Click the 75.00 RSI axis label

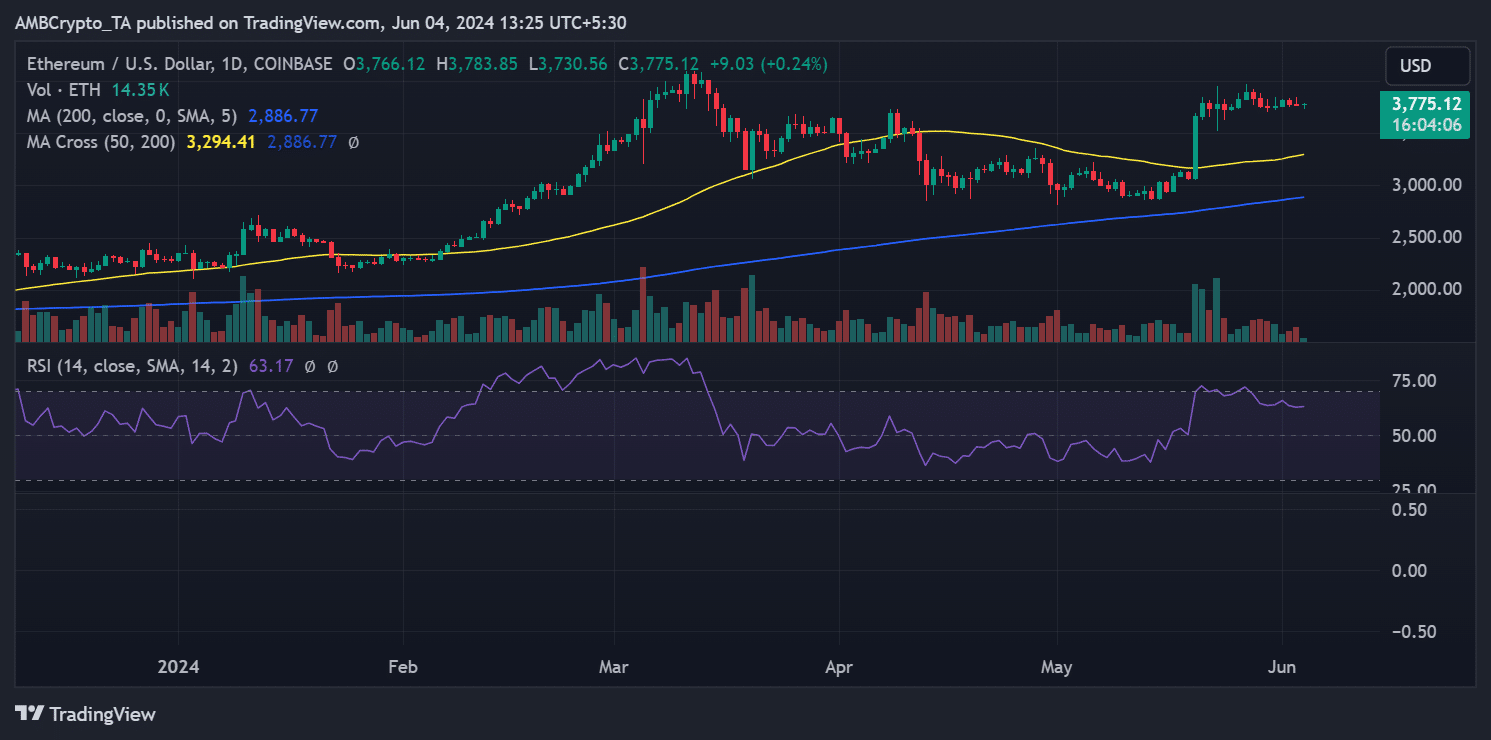1412,381
